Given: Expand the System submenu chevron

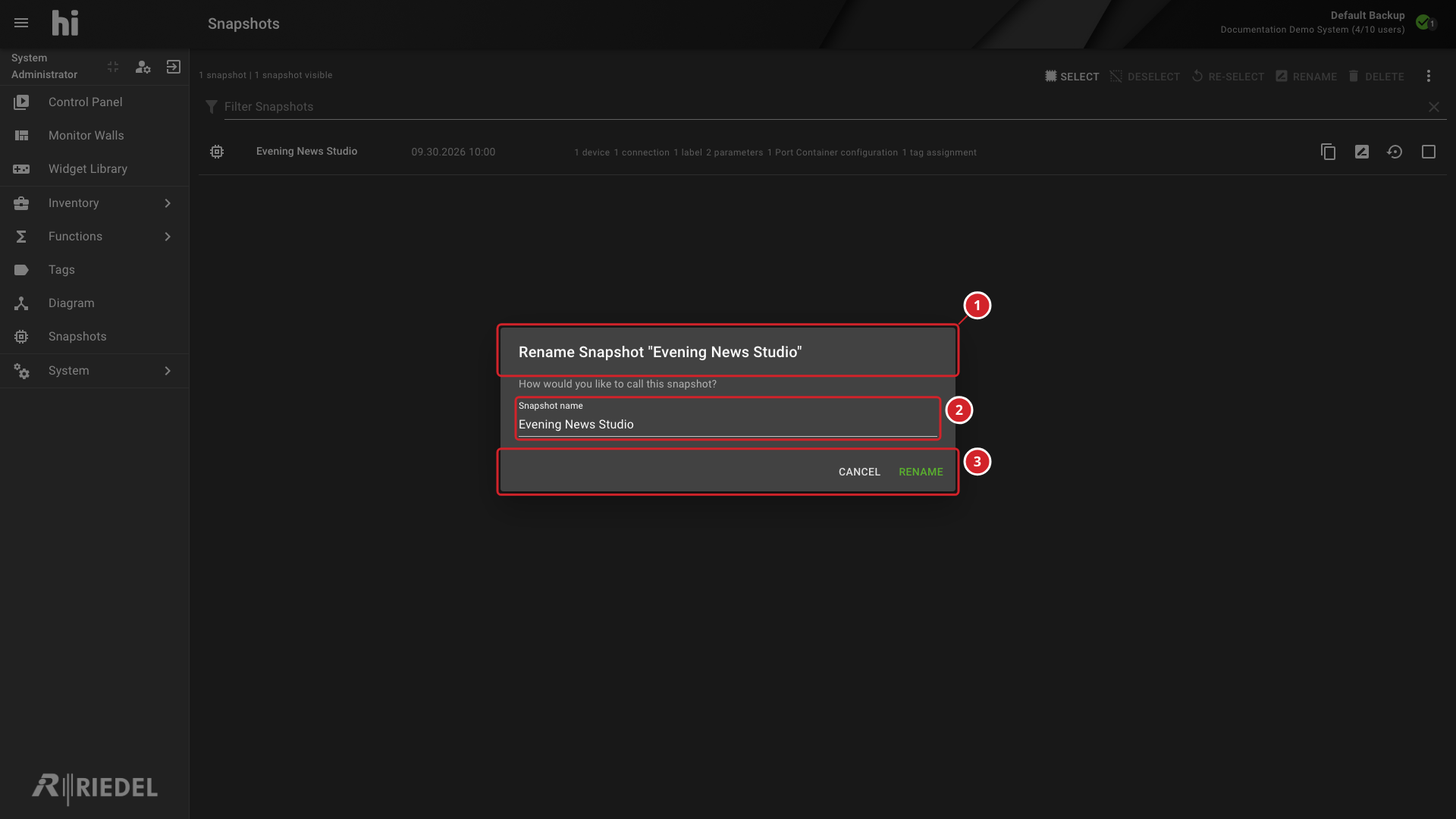Looking at the screenshot, I should pos(168,371).
